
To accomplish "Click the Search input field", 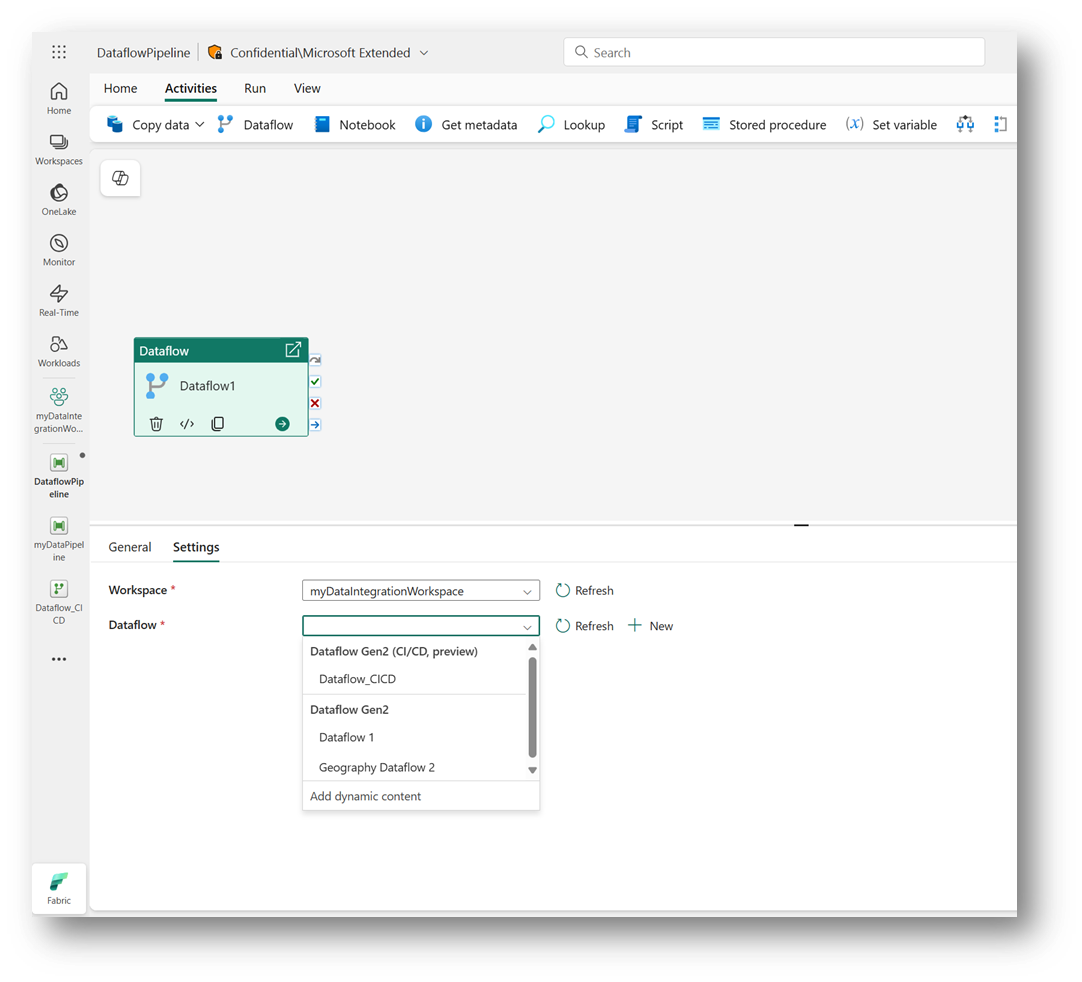I will click(774, 52).
